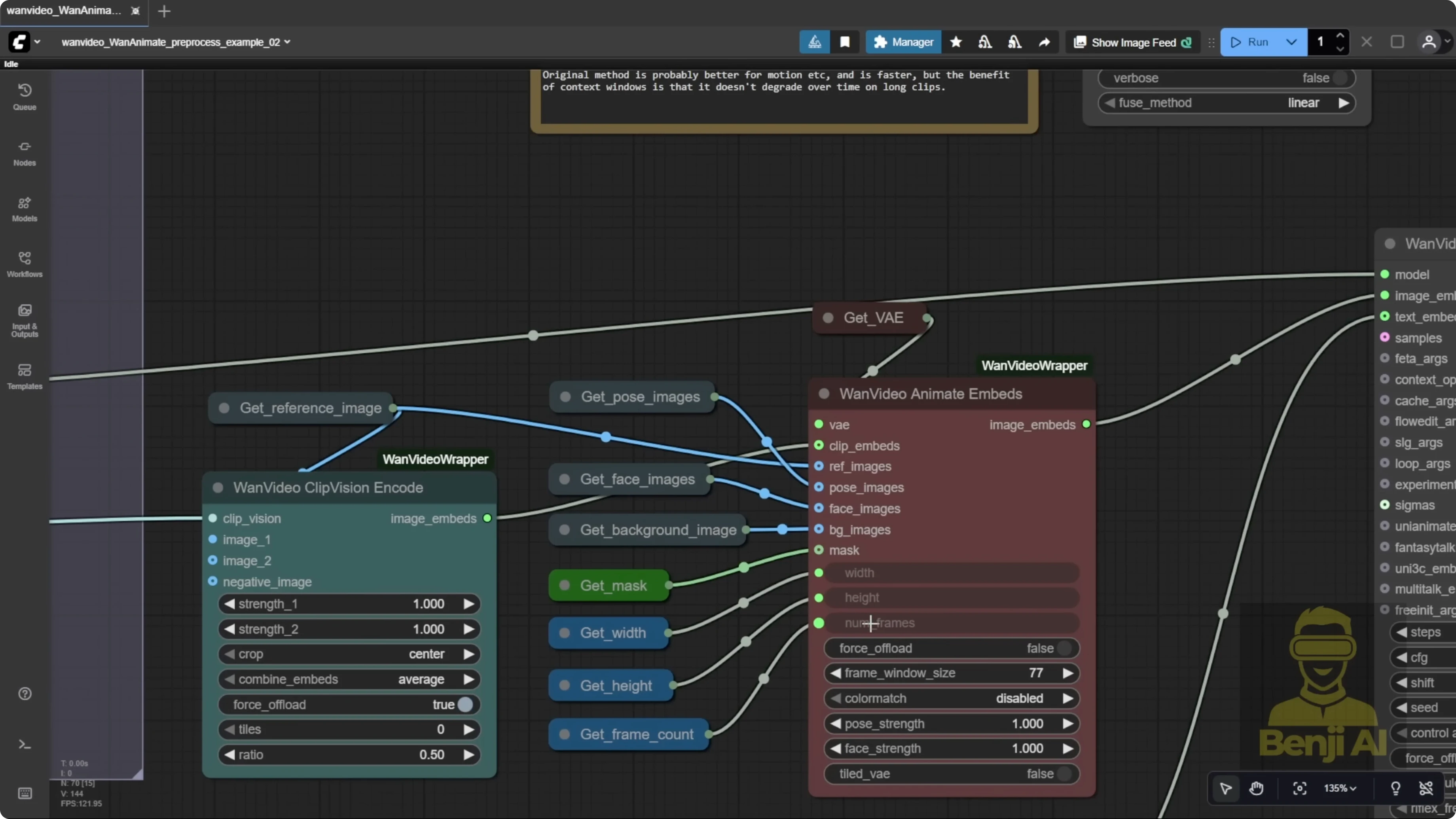Open the Queue panel in the sidebar

click(x=24, y=96)
